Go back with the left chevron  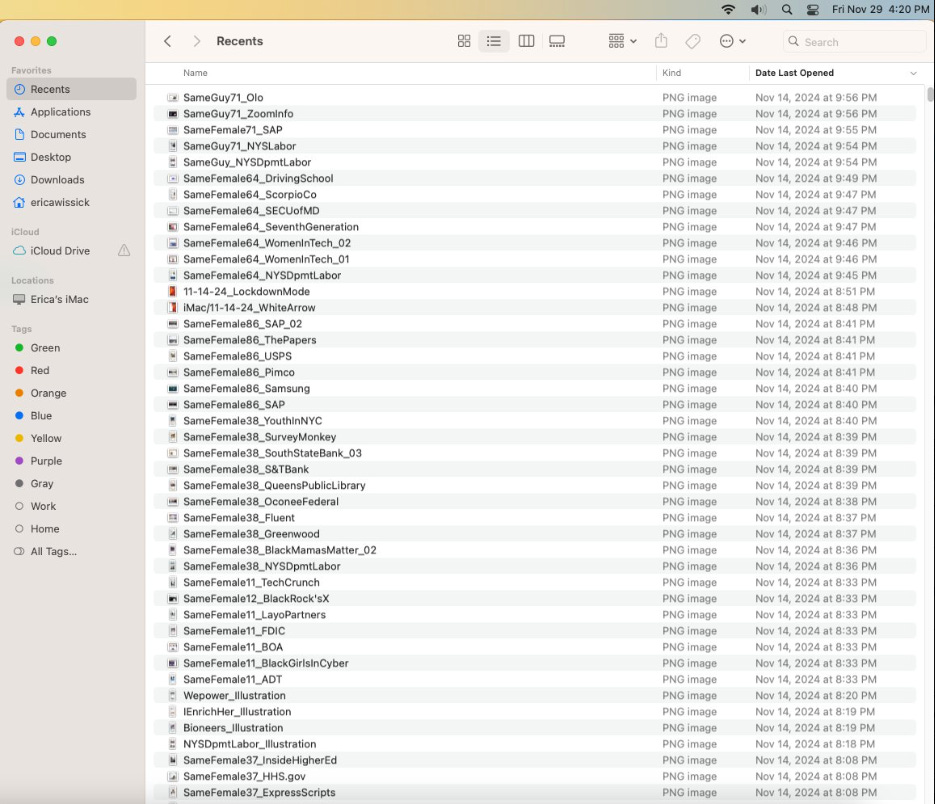[x=168, y=41]
